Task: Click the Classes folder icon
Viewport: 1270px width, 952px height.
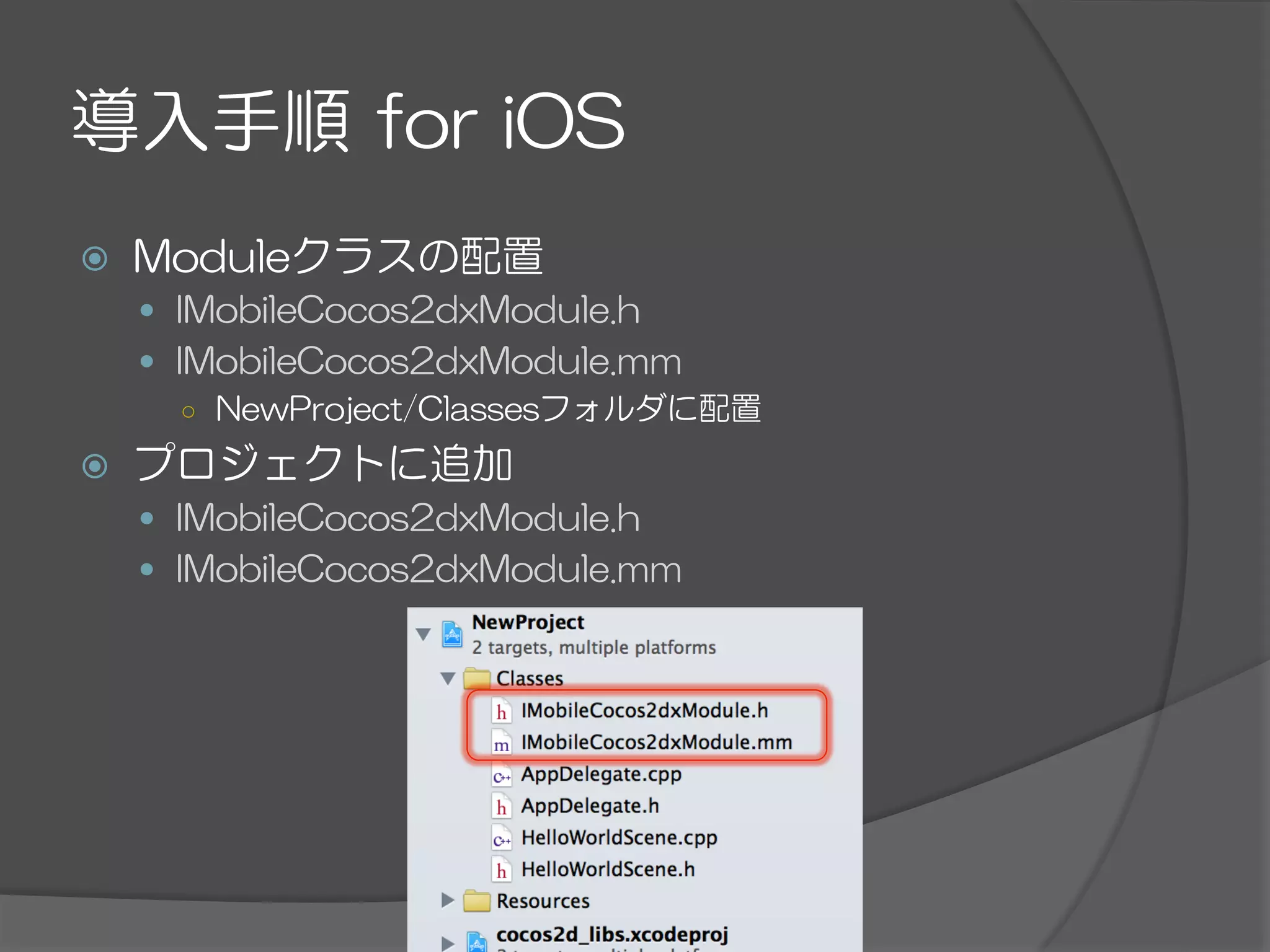Action: coord(477,677)
